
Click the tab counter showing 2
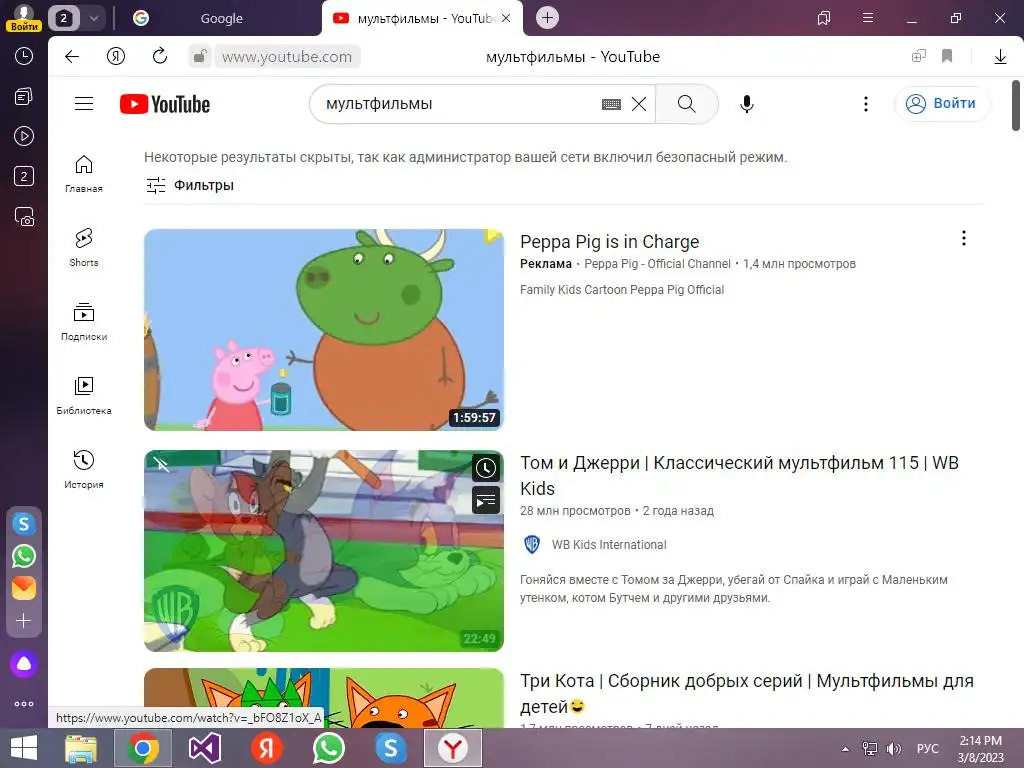pyautogui.click(x=63, y=18)
